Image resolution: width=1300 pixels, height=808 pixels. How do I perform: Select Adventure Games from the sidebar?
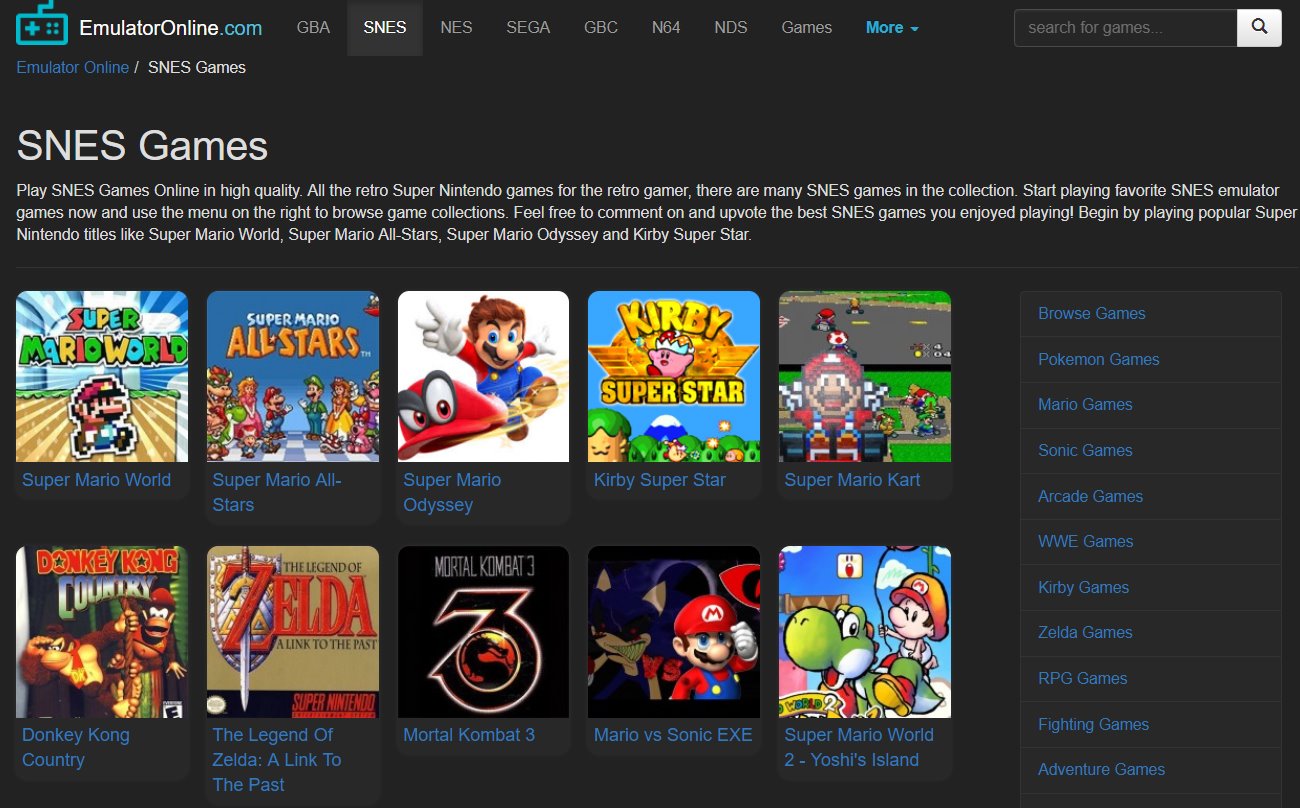(1150, 770)
